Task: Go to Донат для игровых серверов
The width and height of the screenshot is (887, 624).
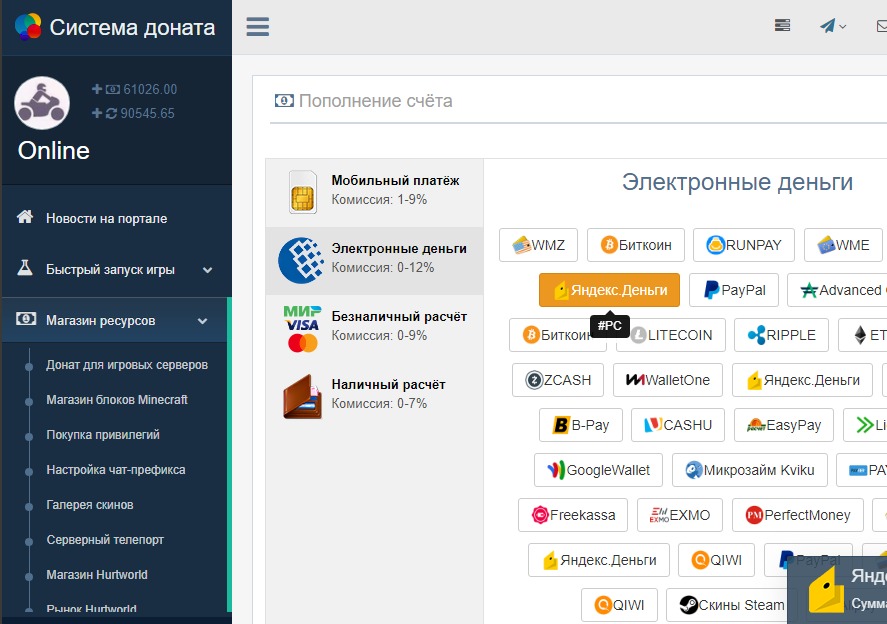Action: click(x=127, y=365)
